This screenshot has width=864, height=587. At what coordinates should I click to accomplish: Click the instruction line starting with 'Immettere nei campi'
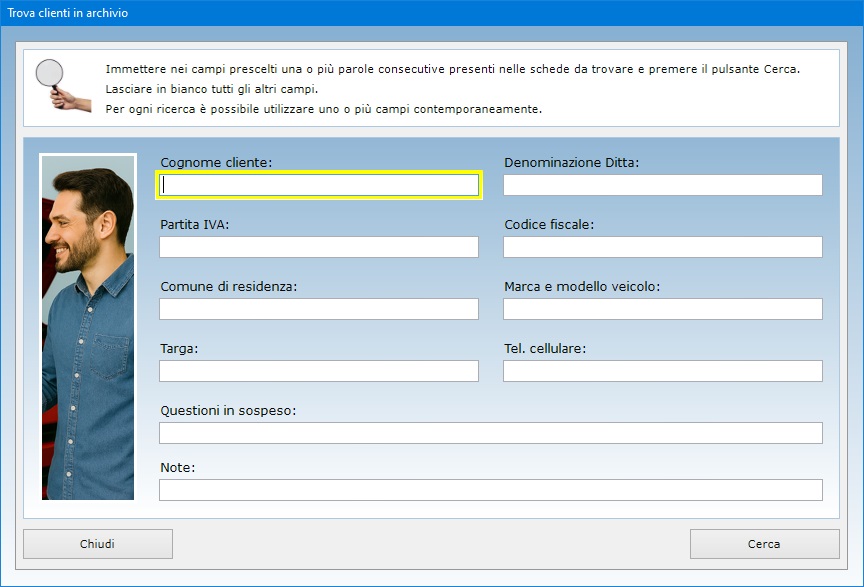452,70
